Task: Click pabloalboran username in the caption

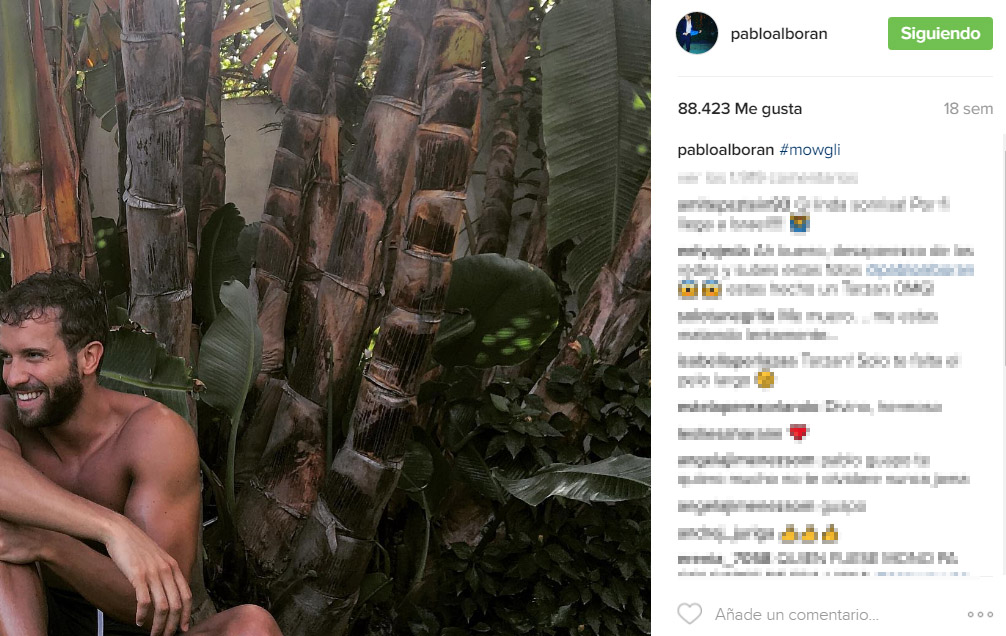Action: point(726,150)
